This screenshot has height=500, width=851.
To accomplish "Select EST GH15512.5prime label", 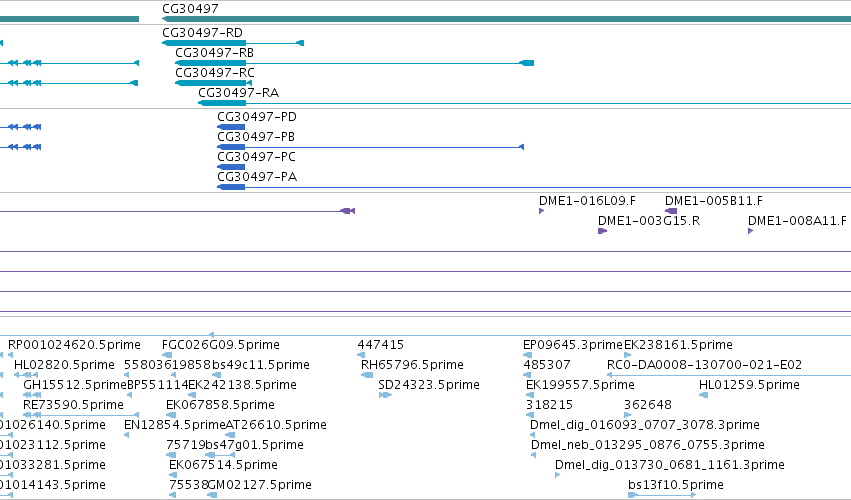I will [x=75, y=385].
